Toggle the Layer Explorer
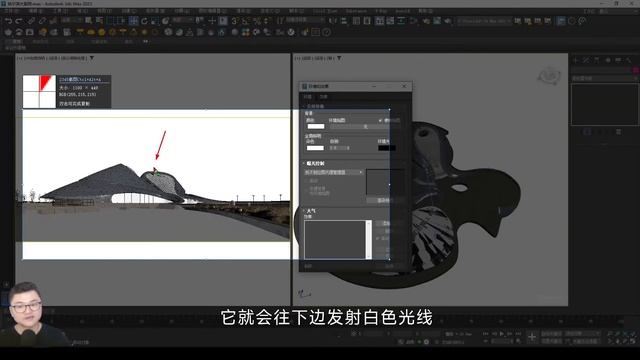The image size is (640, 360). [367, 20]
